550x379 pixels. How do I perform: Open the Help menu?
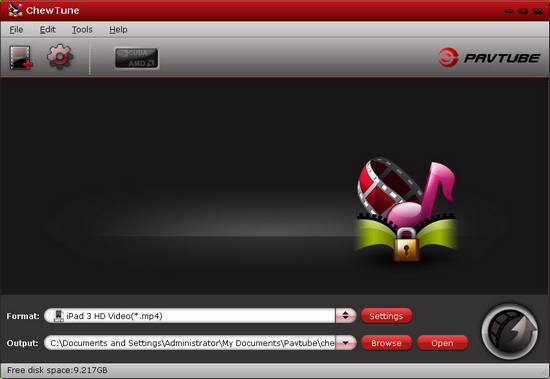coord(118,29)
